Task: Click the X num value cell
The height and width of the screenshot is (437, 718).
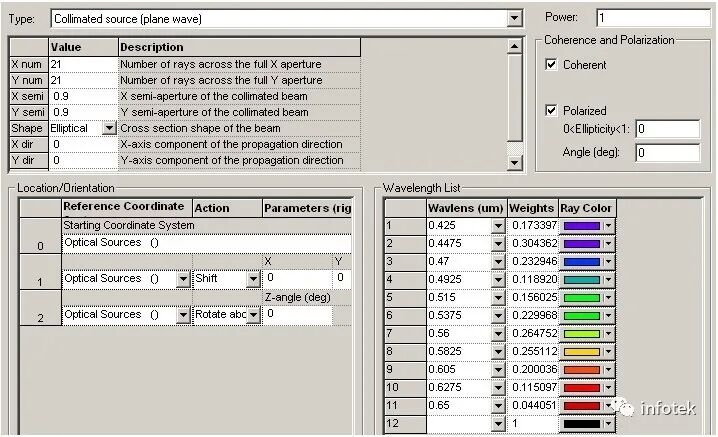Action: 83,64
